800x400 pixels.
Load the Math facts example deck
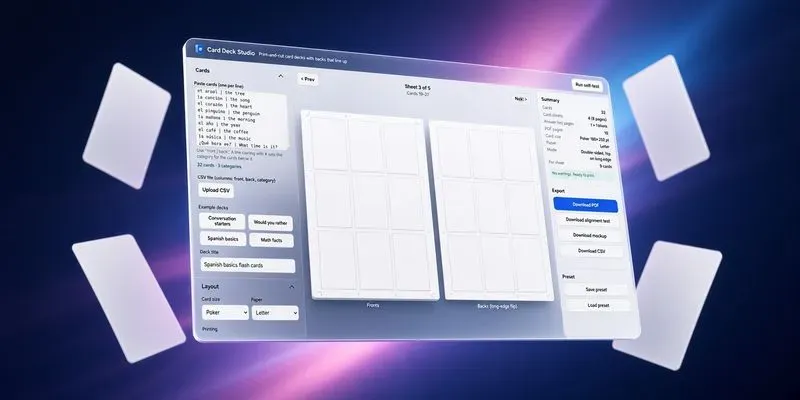point(271,240)
